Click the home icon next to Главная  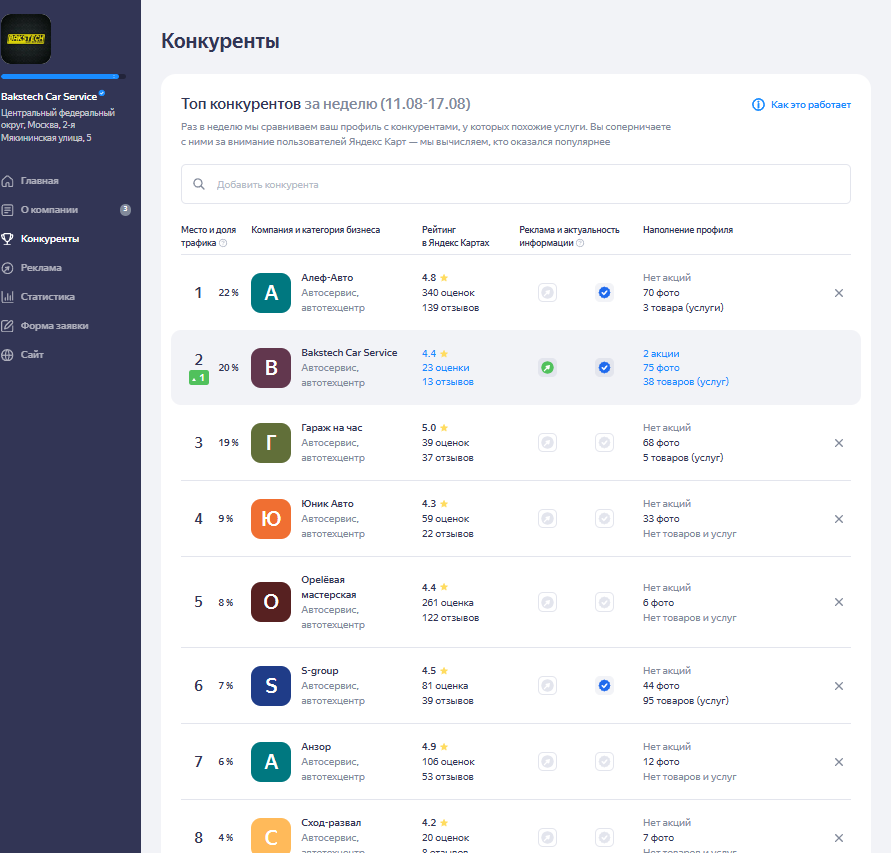point(7,181)
